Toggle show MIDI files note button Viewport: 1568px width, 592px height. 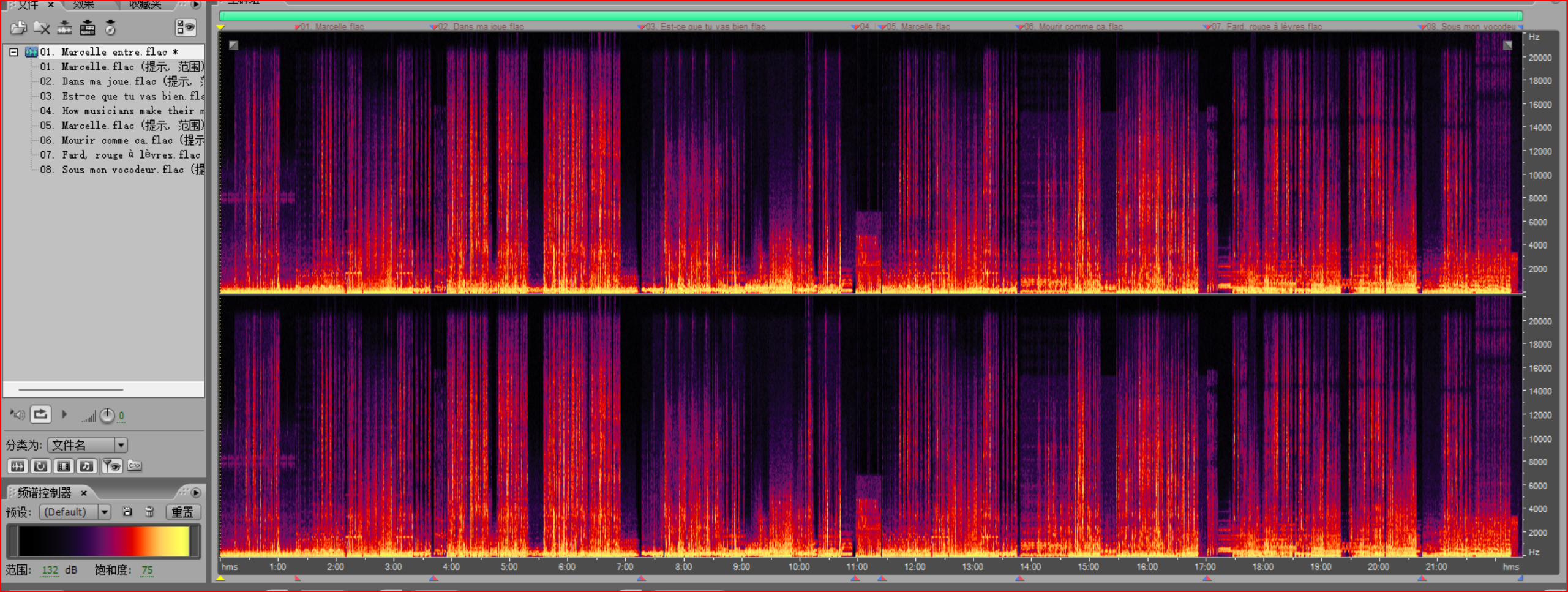[86, 466]
